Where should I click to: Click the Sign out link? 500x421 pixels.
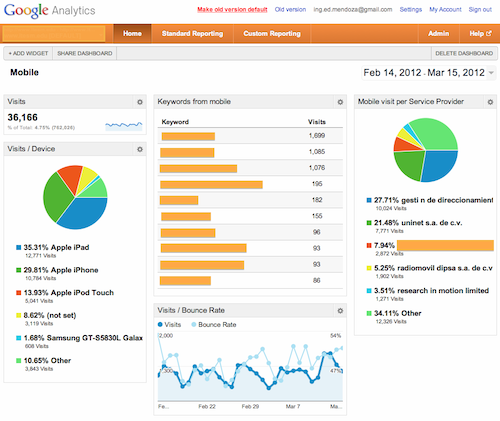coord(480,10)
